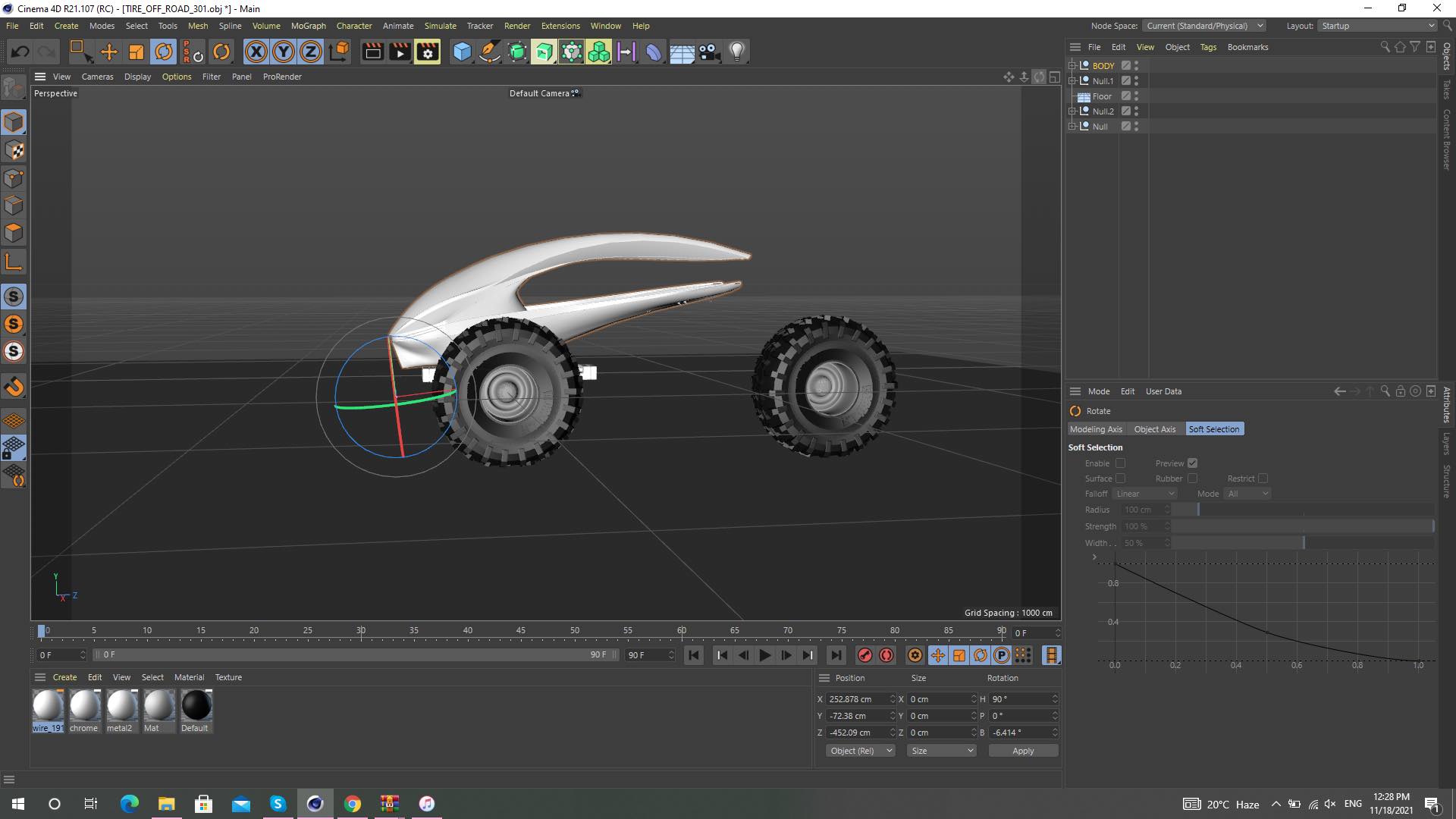Switch to Object Axis tab

click(1154, 429)
